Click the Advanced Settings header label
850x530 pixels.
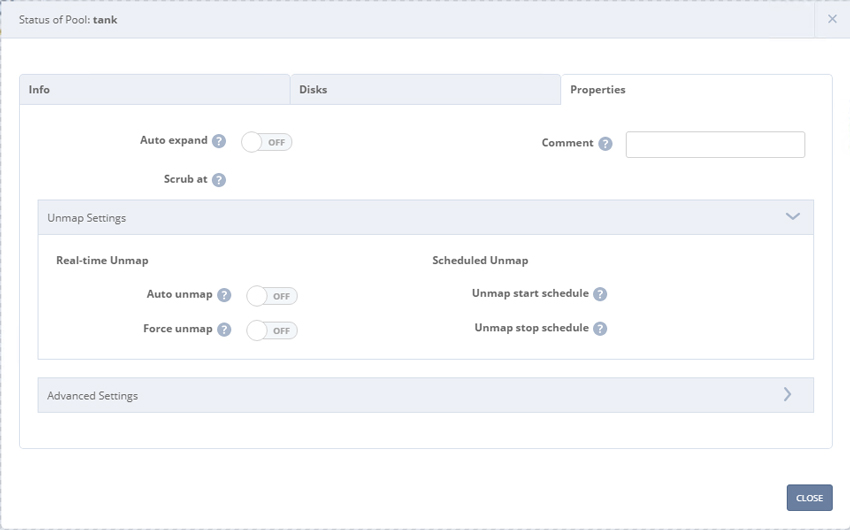tap(93, 396)
